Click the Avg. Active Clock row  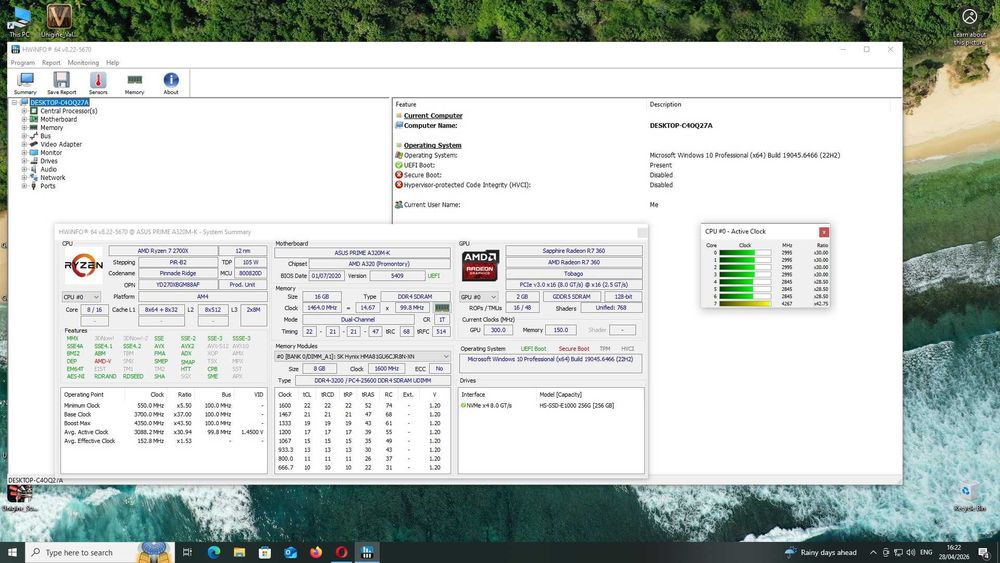click(x=164, y=432)
